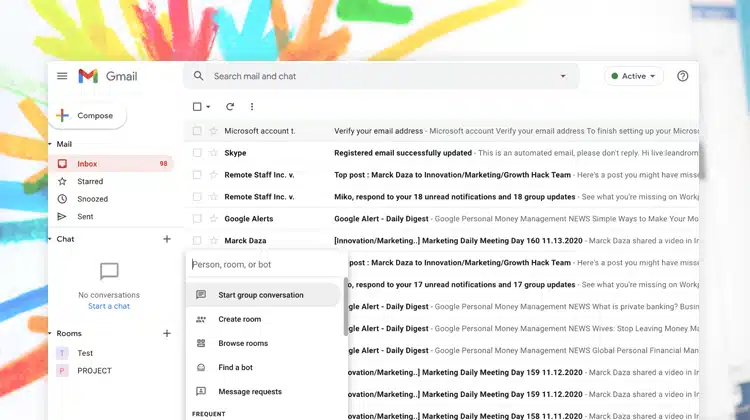This screenshot has width=750, height=420.
Task: Open search options dropdown arrow
Action: pyautogui.click(x=563, y=76)
